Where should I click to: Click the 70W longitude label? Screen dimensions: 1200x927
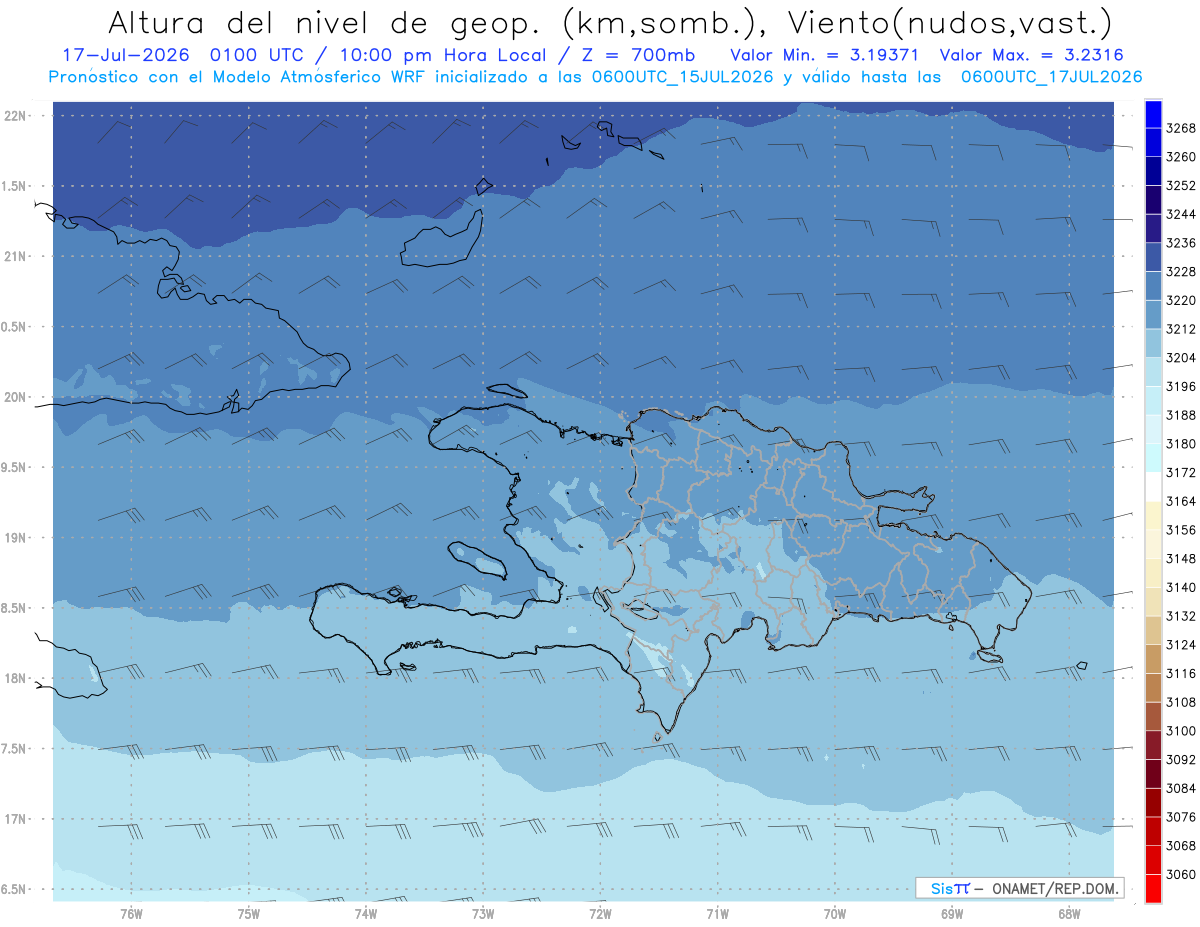[x=835, y=913]
